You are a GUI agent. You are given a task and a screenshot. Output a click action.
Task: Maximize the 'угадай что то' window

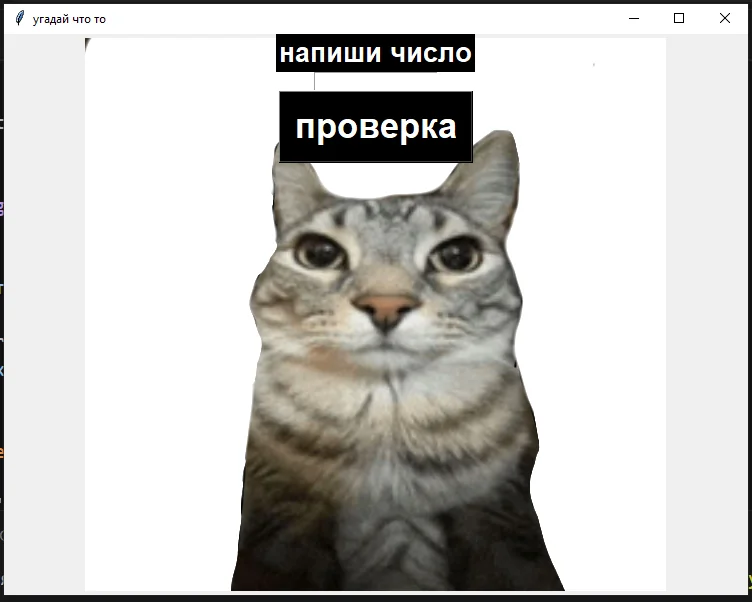coord(679,18)
